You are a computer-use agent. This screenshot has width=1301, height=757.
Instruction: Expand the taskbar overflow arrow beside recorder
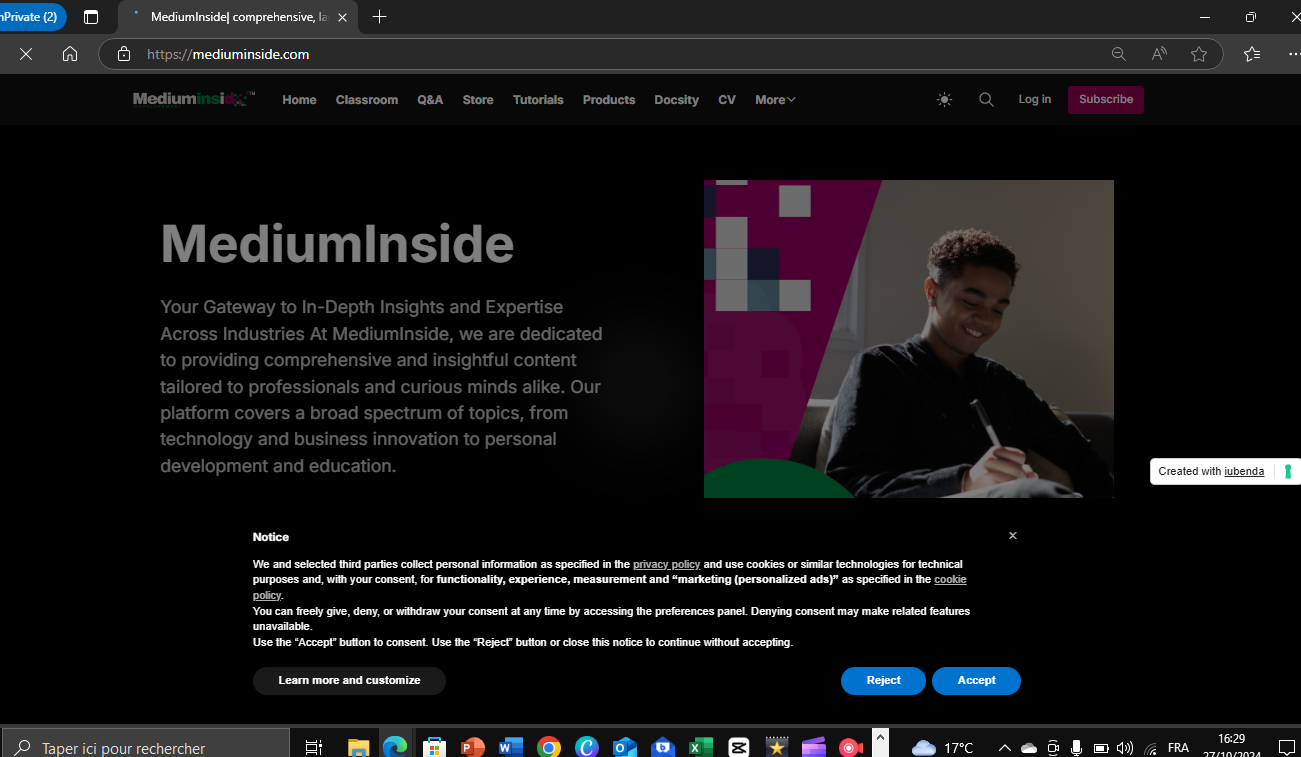click(x=880, y=741)
